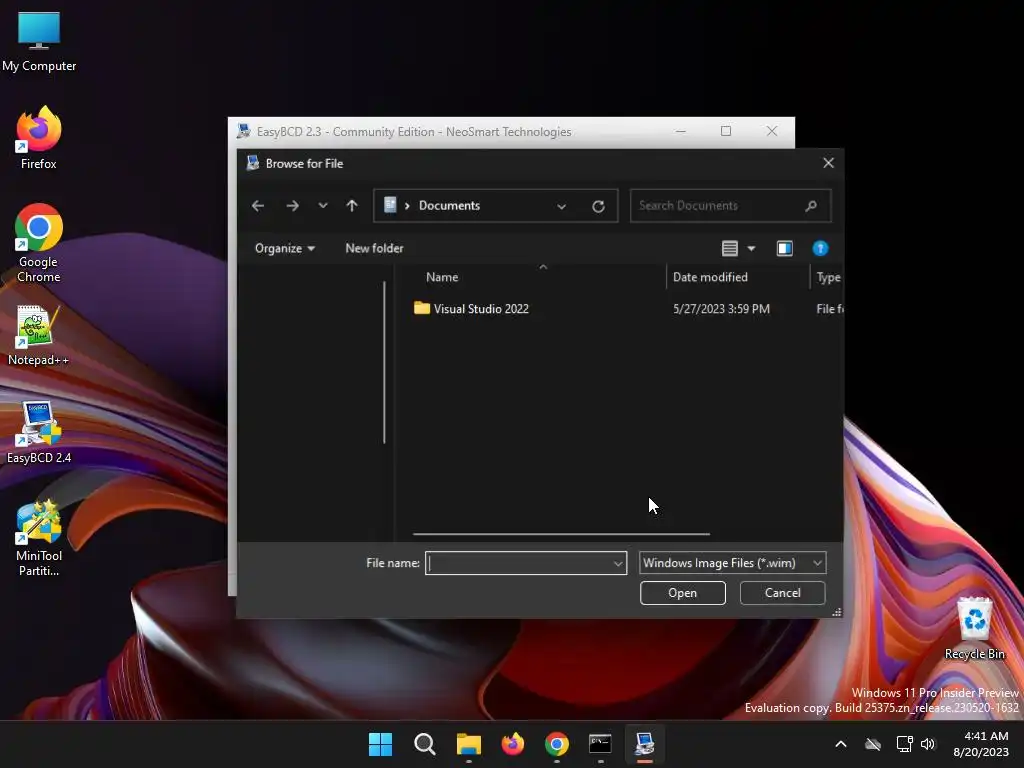Viewport: 1024px width, 768px height.
Task: Open File Explorer from the taskbar
Action: tap(469, 744)
